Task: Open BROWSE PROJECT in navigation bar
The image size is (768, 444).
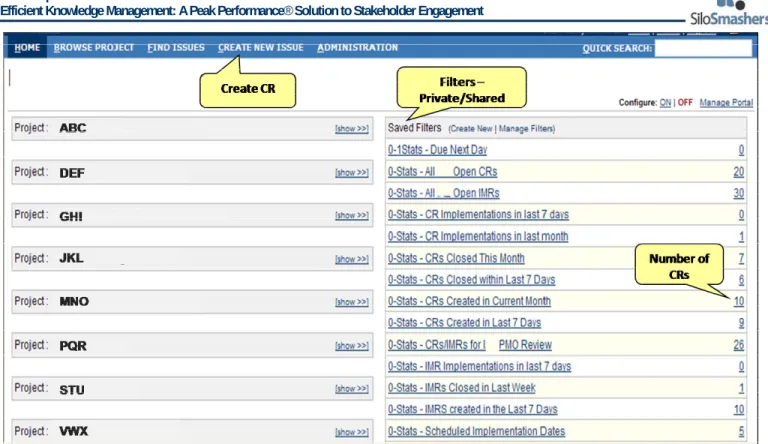Action: click(94, 48)
